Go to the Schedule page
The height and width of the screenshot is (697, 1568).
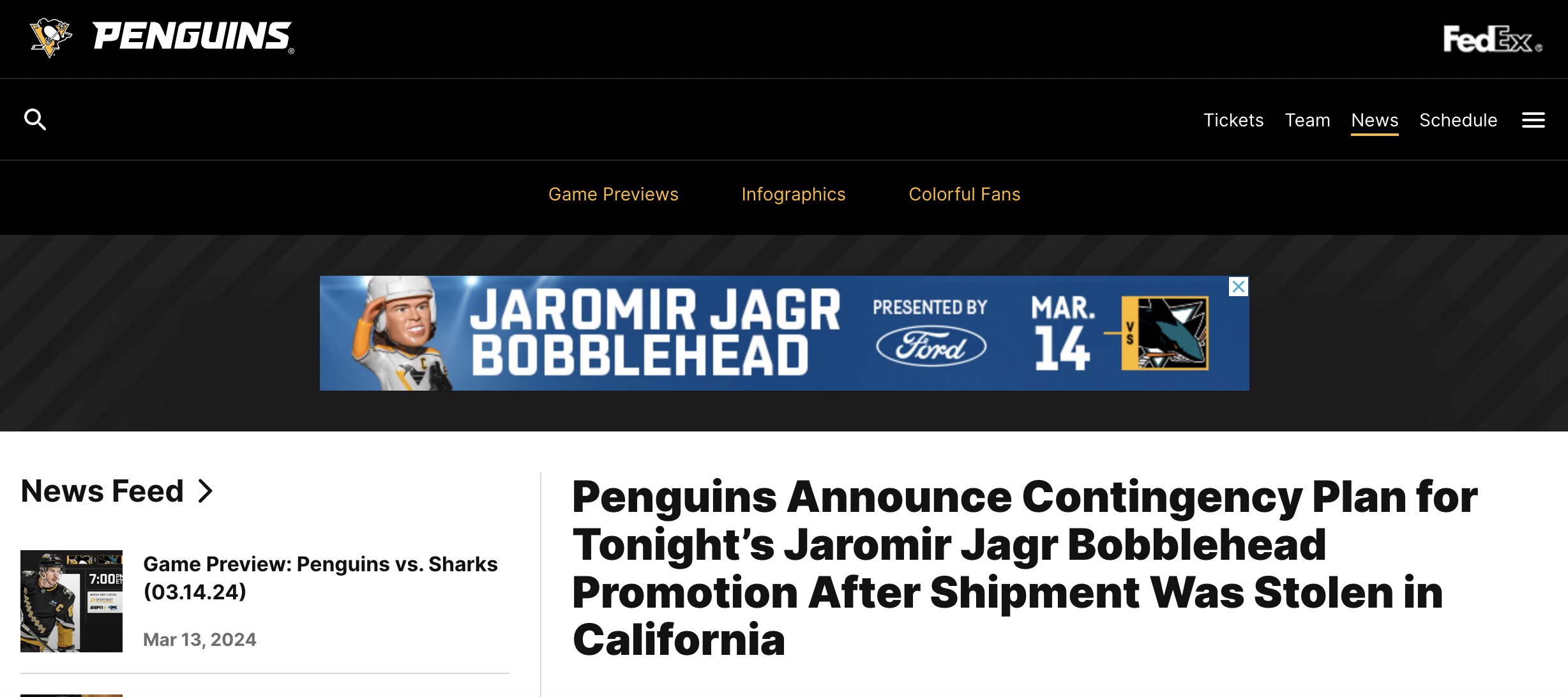coord(1458,120)
